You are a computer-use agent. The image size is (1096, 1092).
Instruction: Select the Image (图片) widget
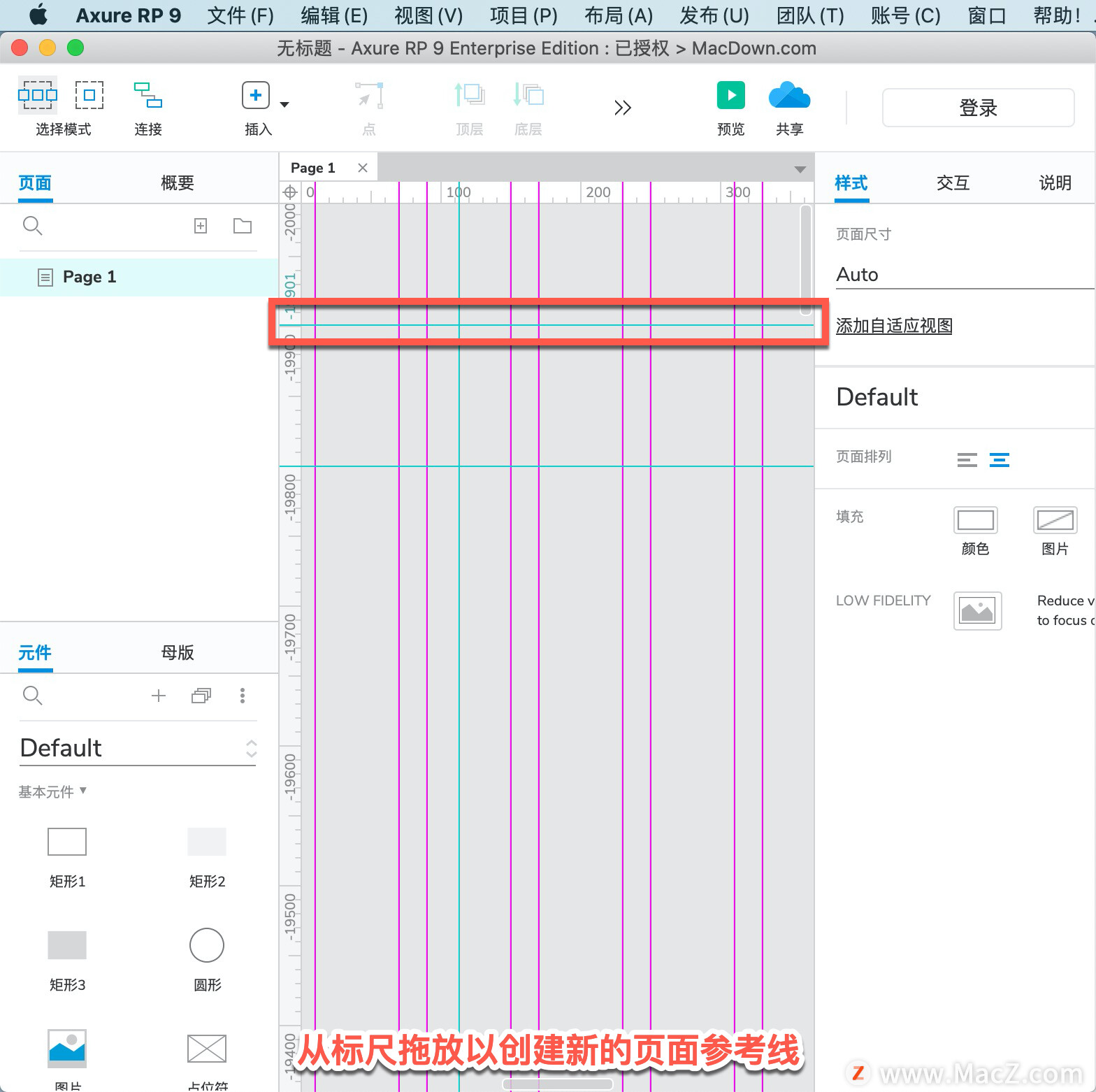67,1049
